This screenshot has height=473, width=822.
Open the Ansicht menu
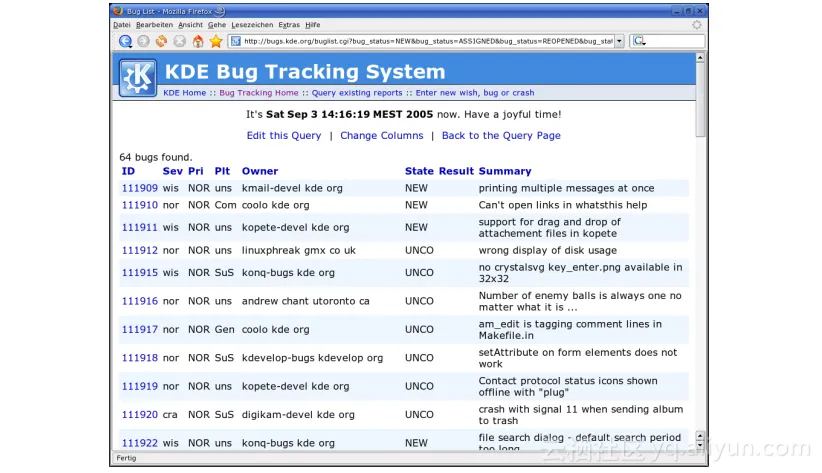[x=190, y=25]
